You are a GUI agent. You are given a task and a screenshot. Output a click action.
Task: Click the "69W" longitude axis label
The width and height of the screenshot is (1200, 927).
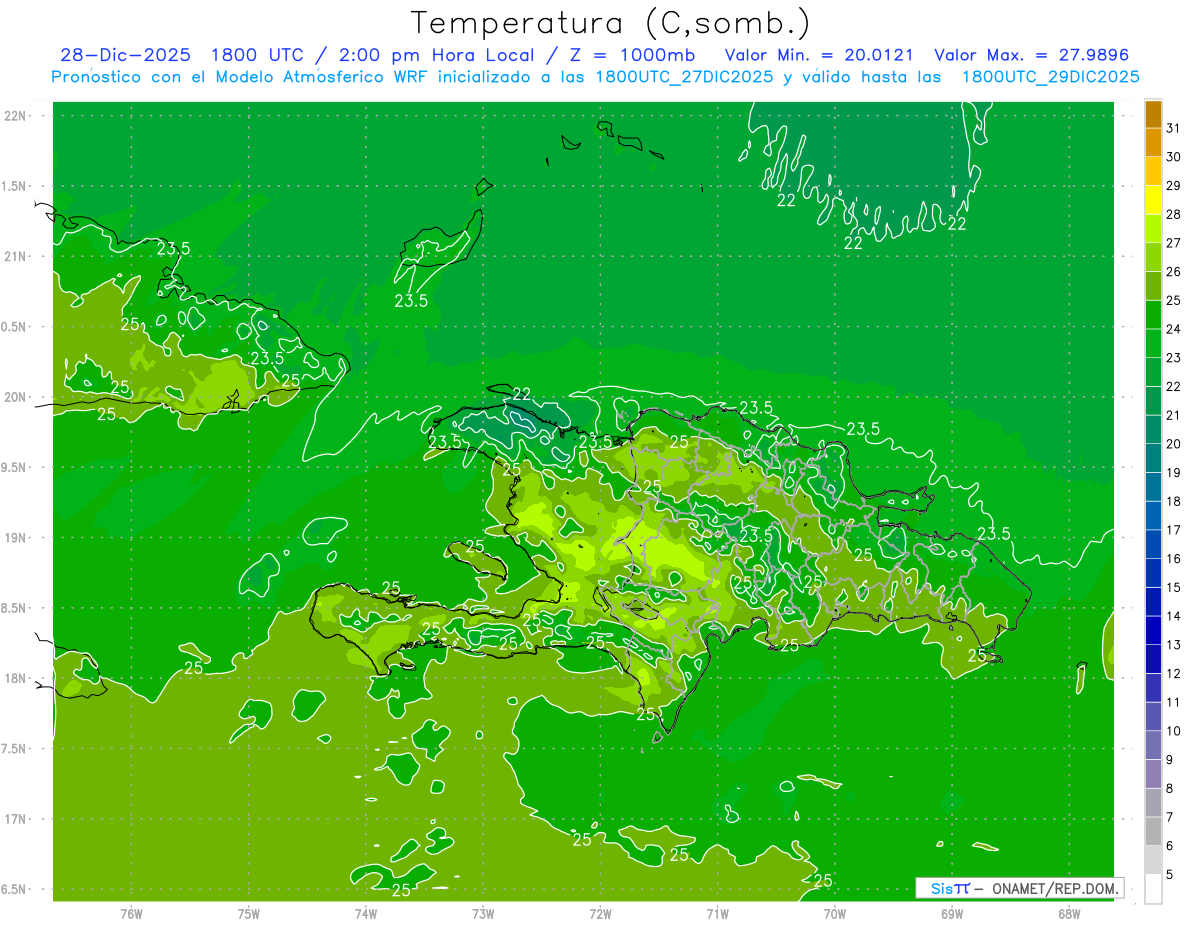pos(952,913)
